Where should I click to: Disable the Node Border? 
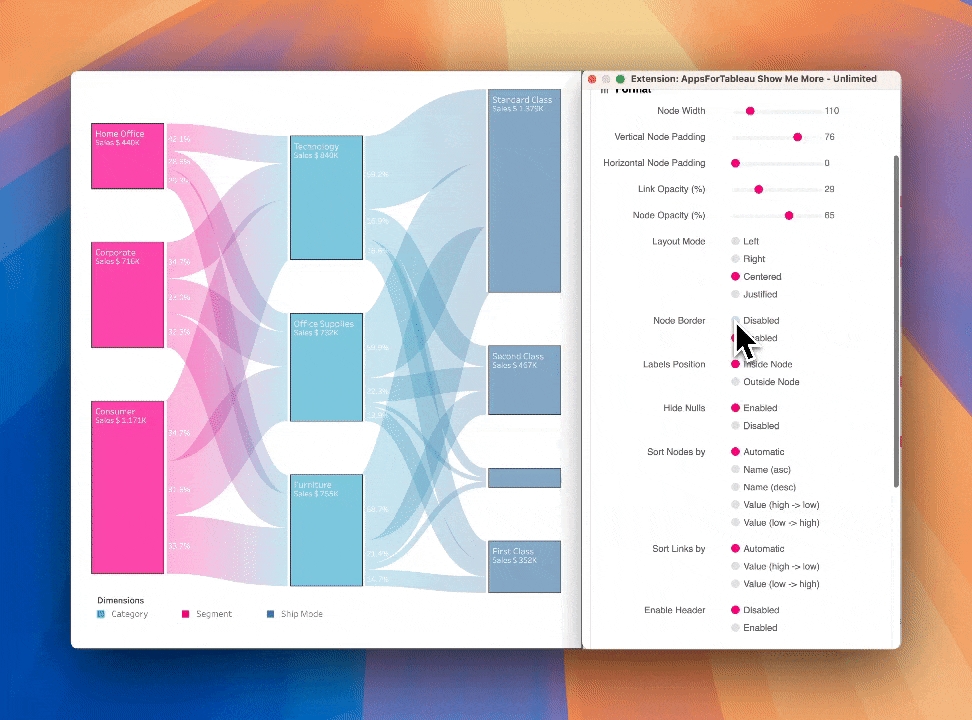[x=736, y=321]
